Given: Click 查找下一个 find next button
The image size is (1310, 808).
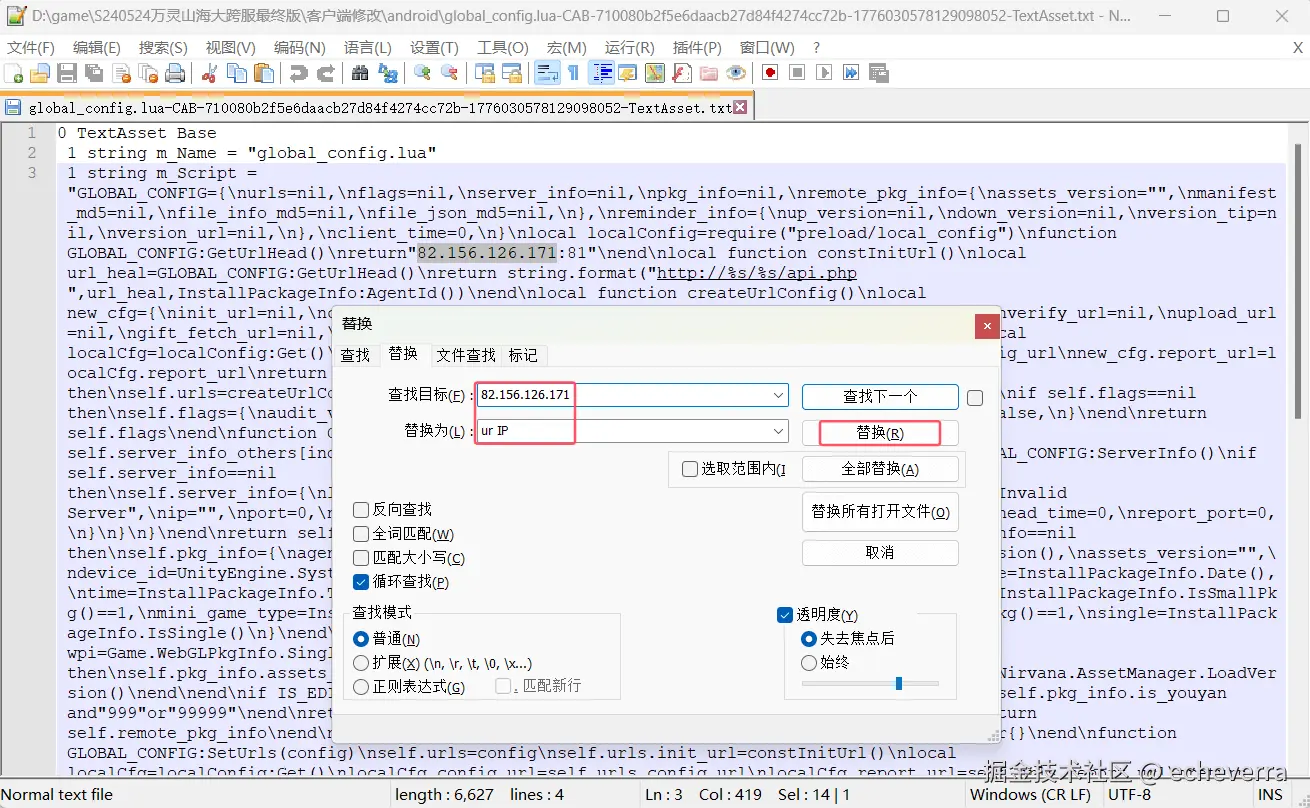Looking at the screenshot, I should pyautogui.click(x=880, y=397).
